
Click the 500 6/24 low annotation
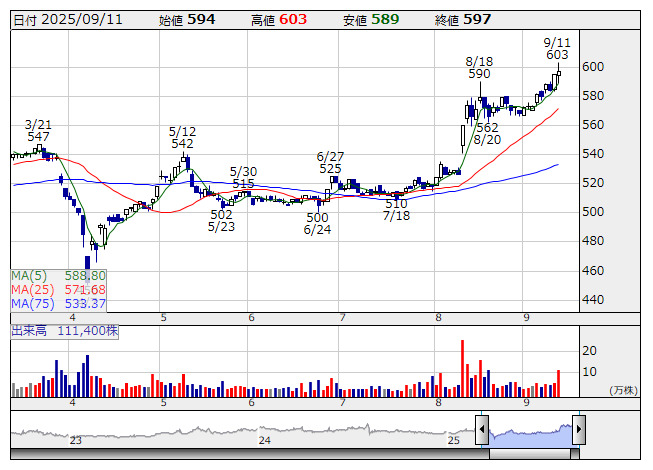pyautogui.click(x=317, y=224)
